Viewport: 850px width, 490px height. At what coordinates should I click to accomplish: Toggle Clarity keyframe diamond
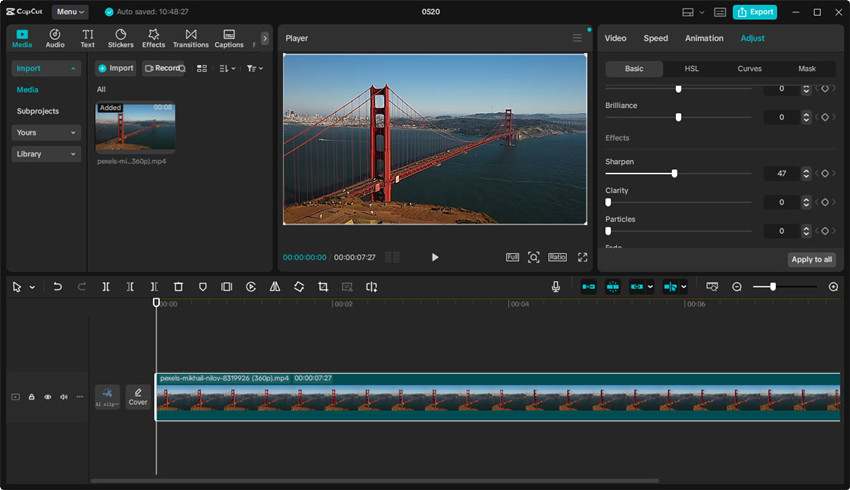(825, 202)
